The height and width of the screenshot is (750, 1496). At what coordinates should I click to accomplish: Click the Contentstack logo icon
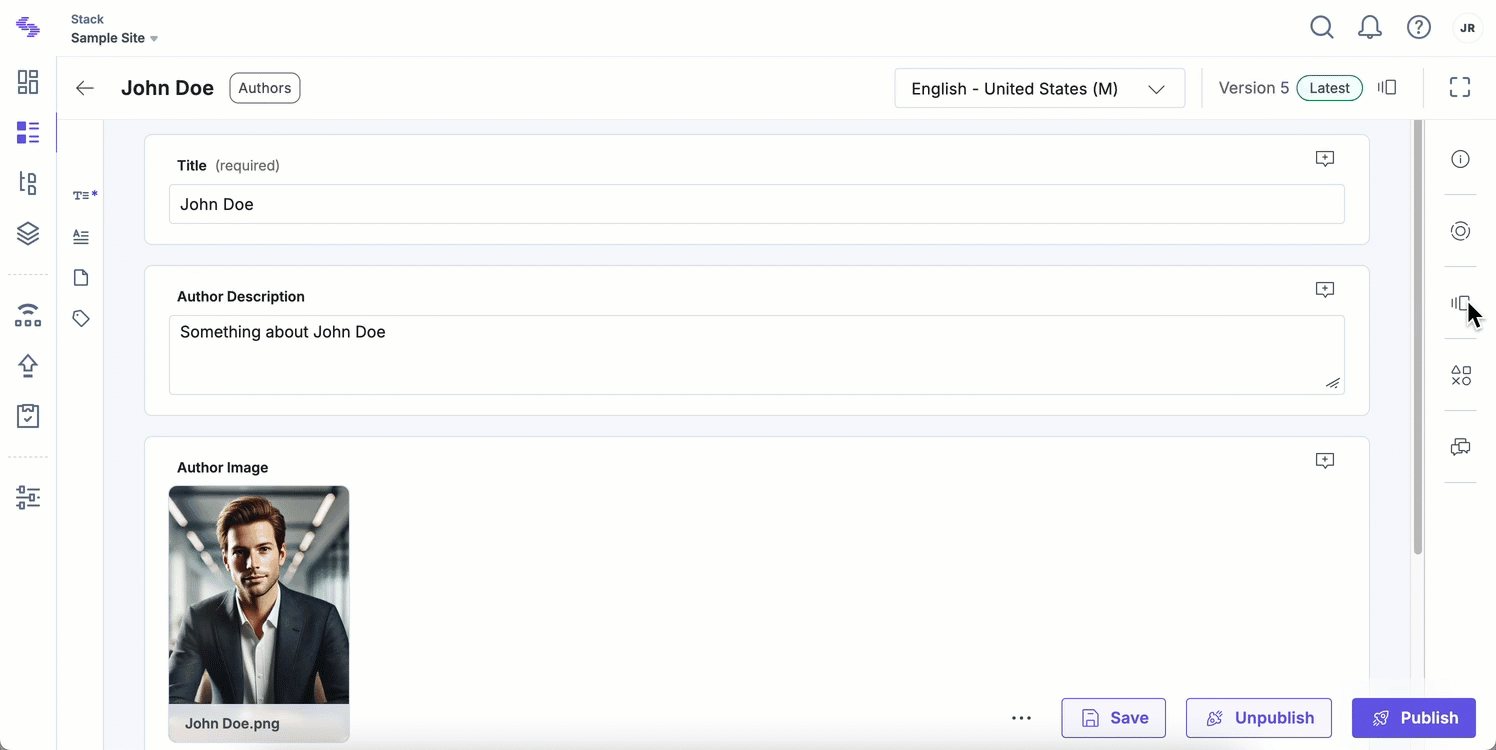(28, 28)
